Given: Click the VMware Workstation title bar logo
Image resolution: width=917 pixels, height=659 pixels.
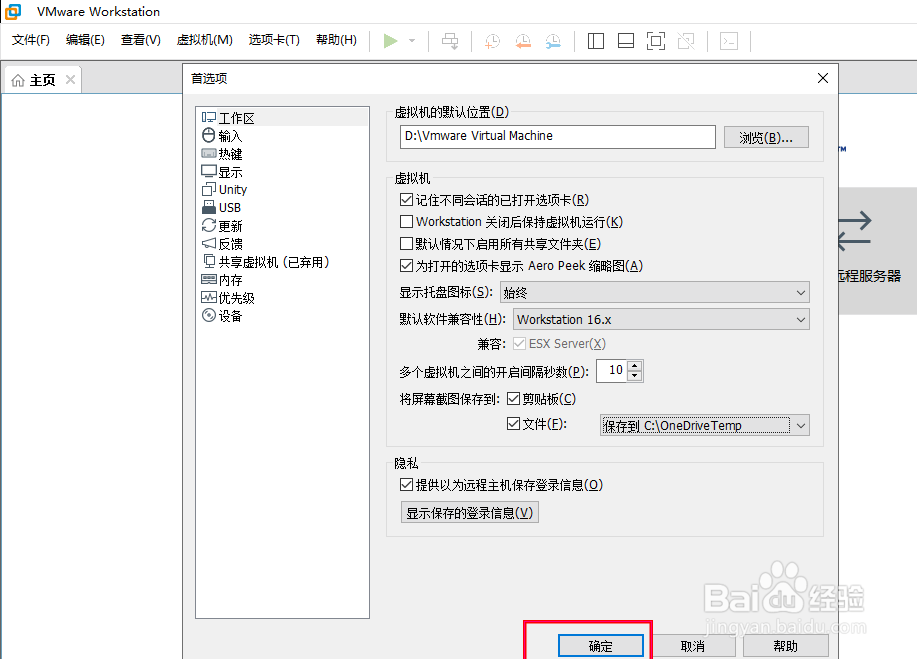Looking at the screenshot, I should pyautogui.click(x=13, y=11).
